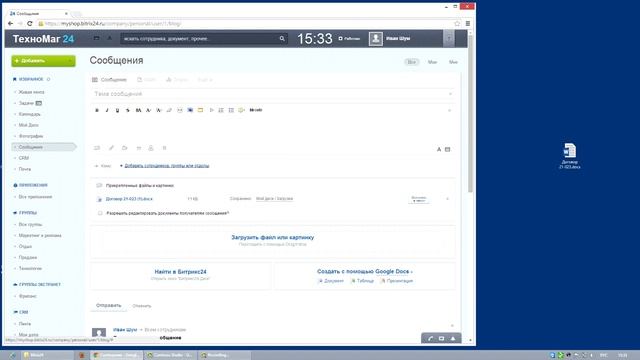Click the Тема сообщения subject field
The image size is (640, 360).
[x=273, y=94]
